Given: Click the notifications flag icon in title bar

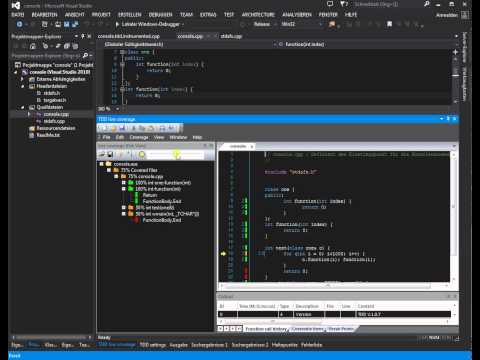Looking at the screenshot, I should pyautogui.click(x=343, y=4).
